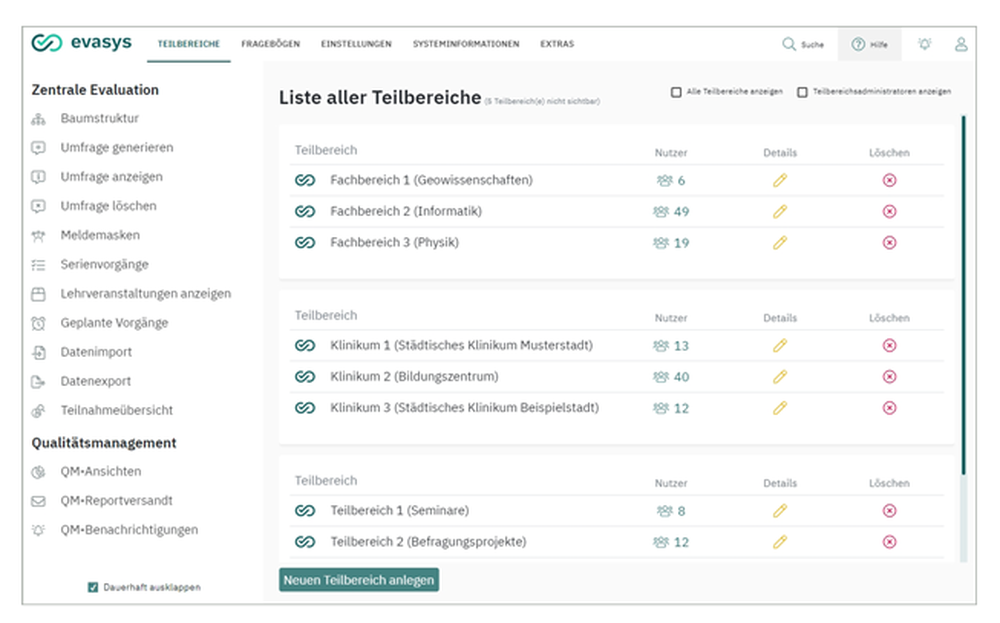
Task: Click the Umfrage generieren icon
Action: tap(38, 148)
